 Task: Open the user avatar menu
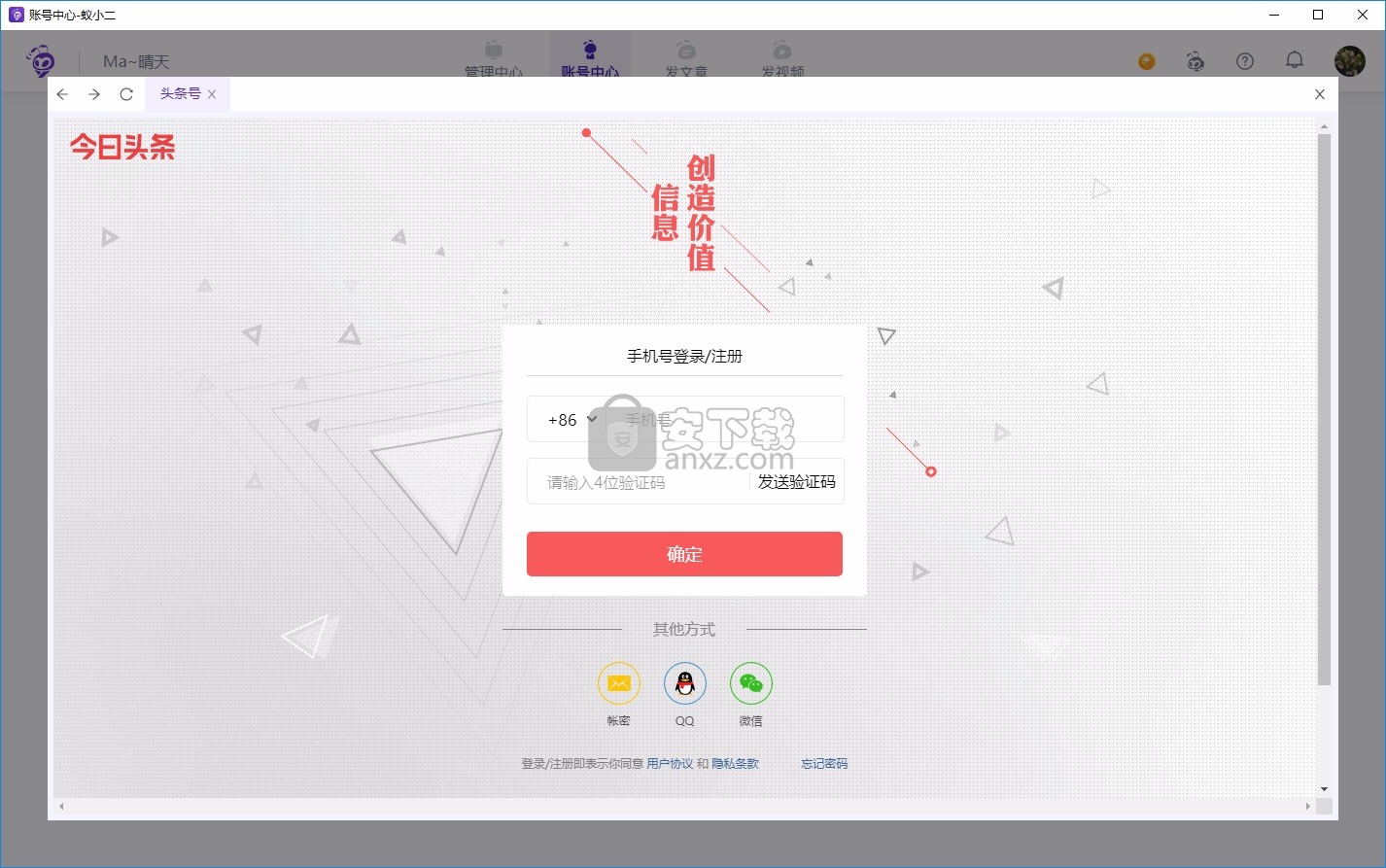[x=1350, y=61]
